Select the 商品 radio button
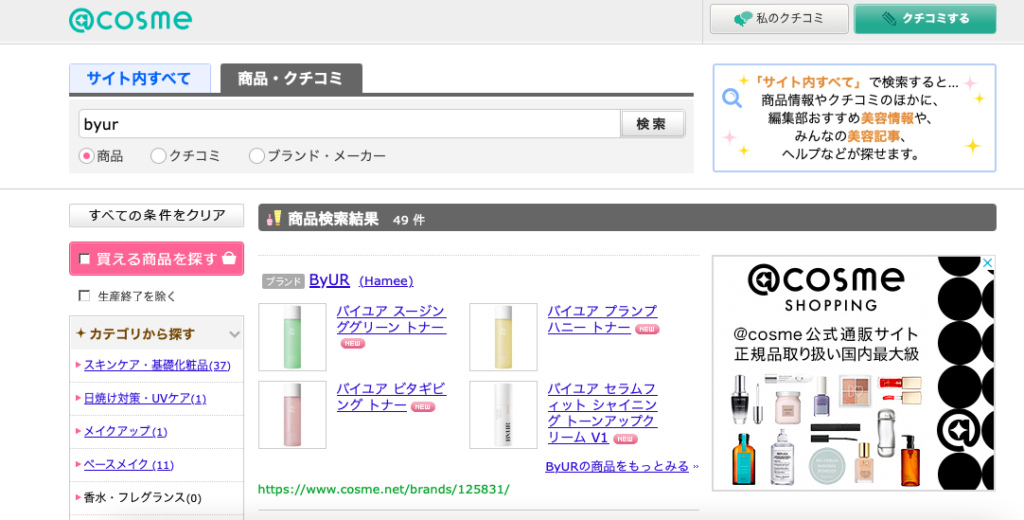Viewport: 1024px width, 520px height. (86, 156)
